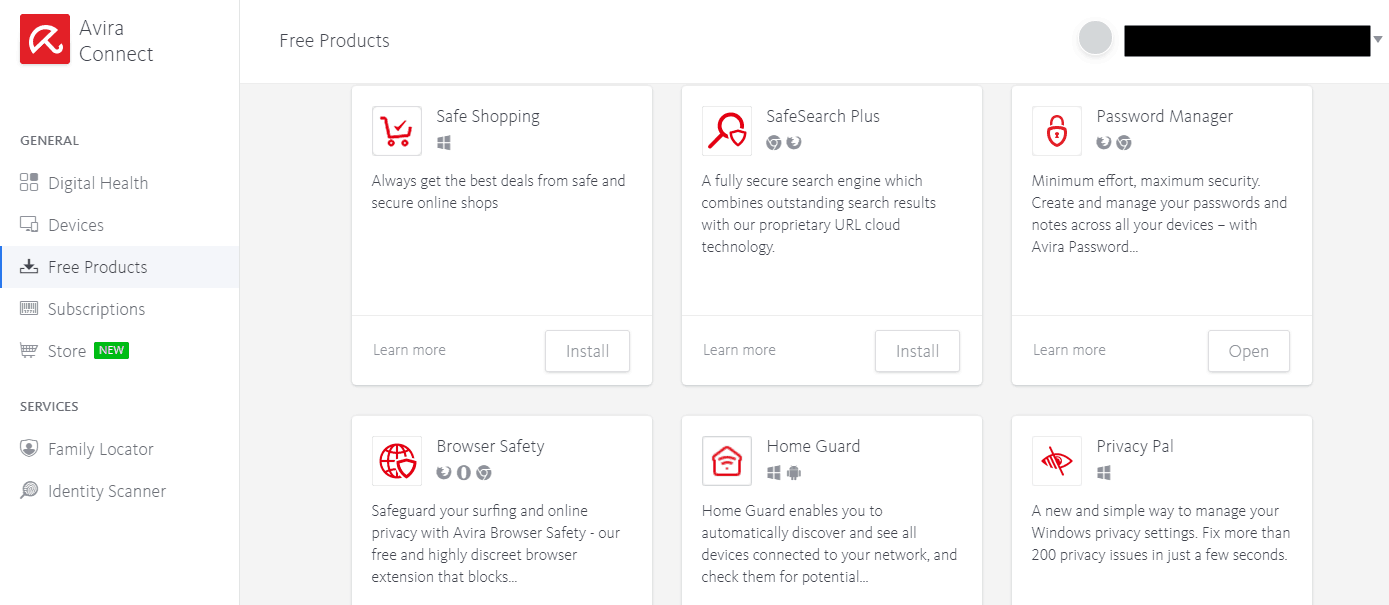Click the profile avatar circle
The image size is (1389, 605).
click(1095, 37)
